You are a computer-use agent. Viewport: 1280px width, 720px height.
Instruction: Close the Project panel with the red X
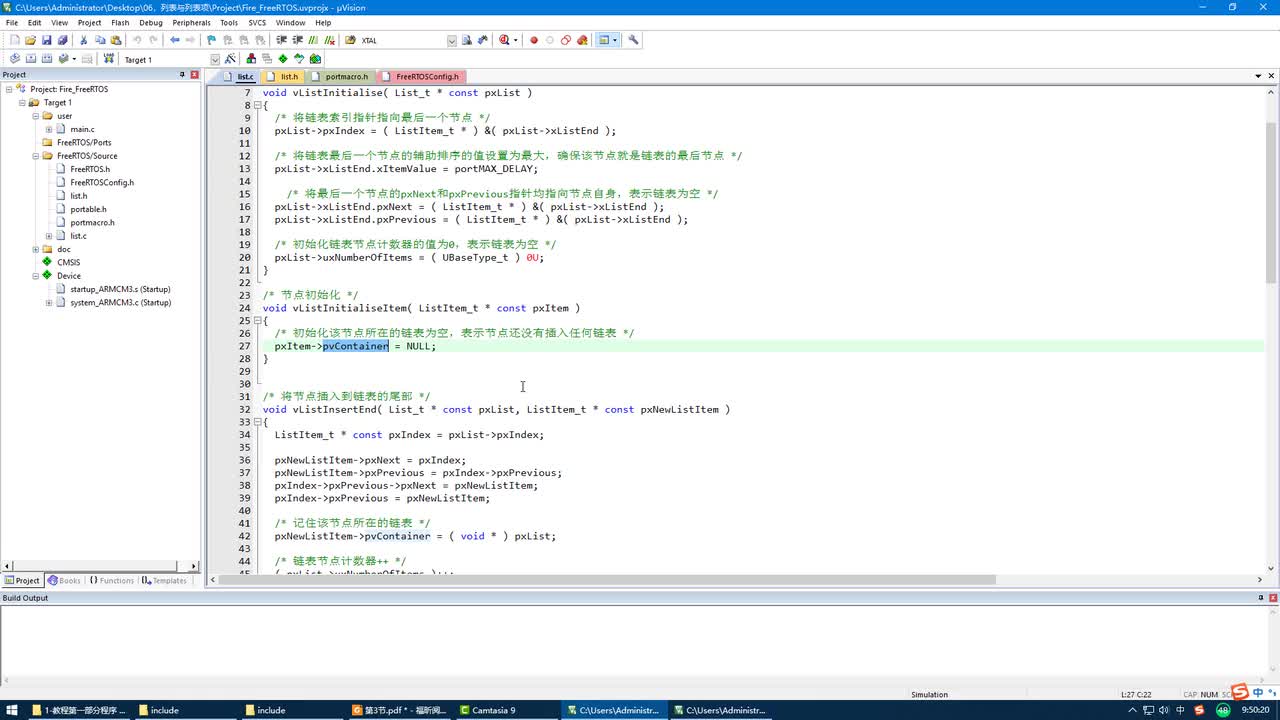click(195, 74)
